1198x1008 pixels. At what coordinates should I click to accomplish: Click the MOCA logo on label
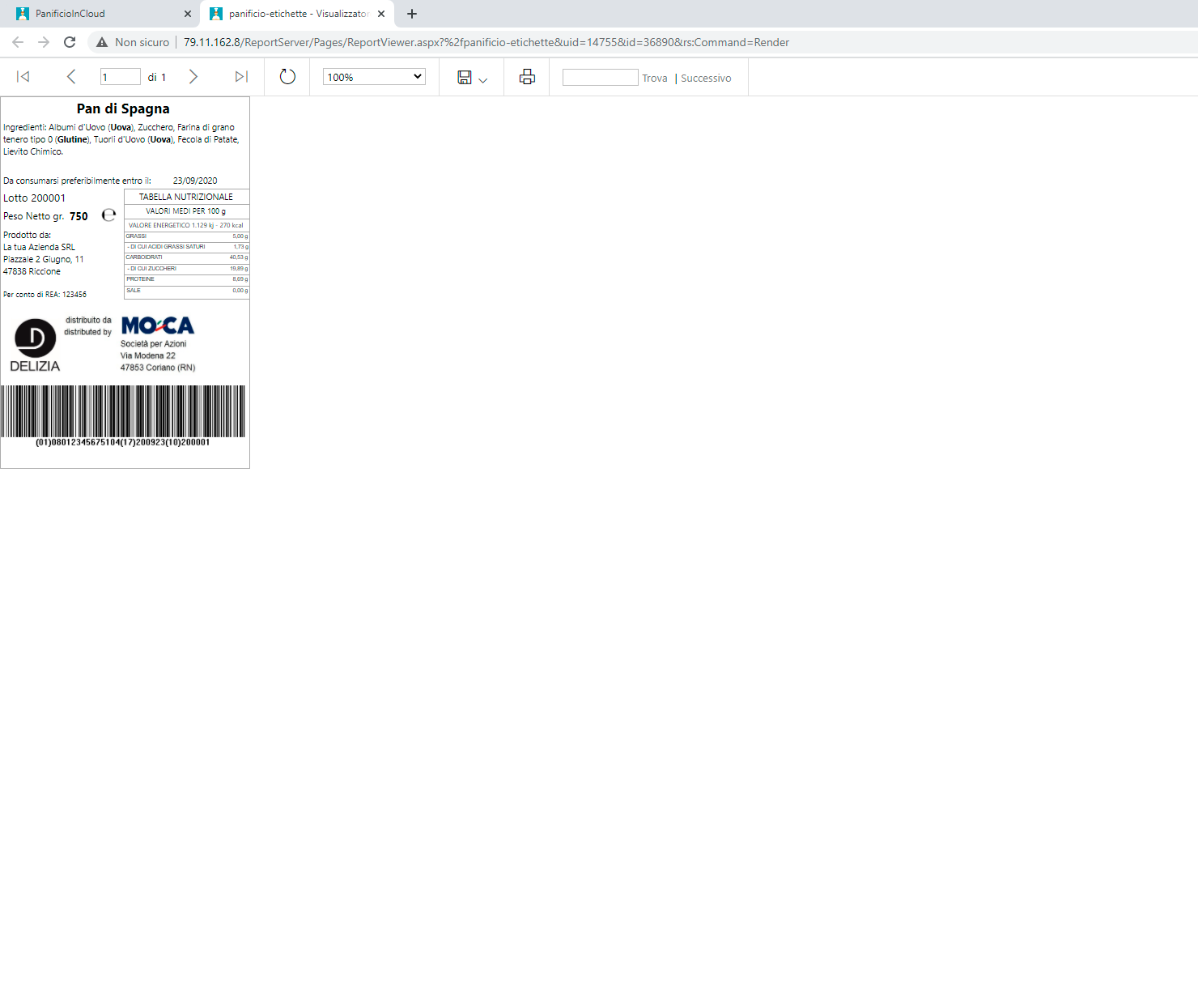coord(158,325)
